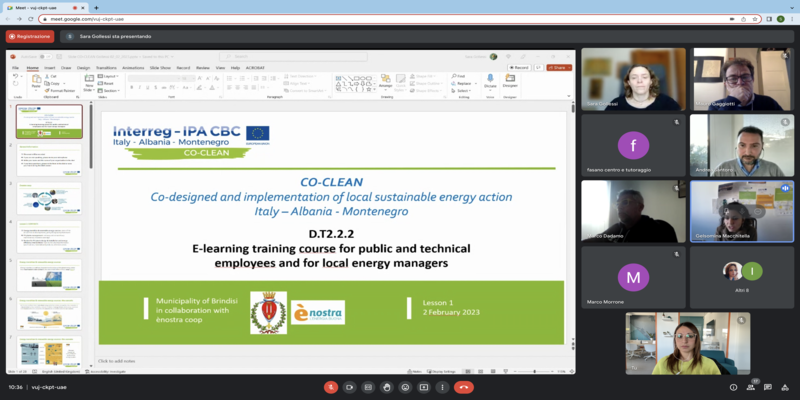This screenshot has width=800, height=400.
Task: Switch to Slide Sorter view icon
Action: pos(479,371)
